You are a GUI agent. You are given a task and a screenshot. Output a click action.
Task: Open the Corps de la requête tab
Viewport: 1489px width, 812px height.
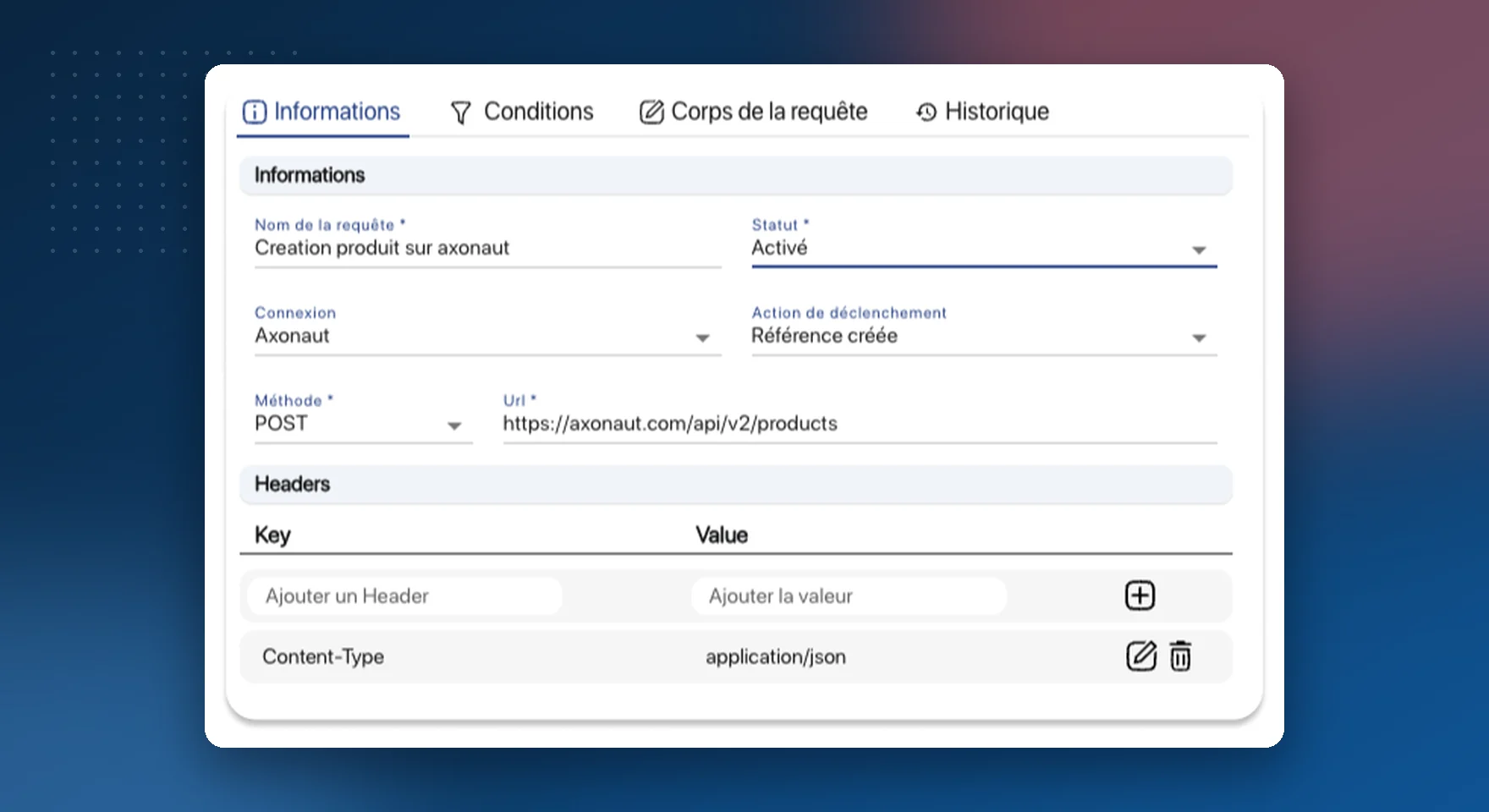coord(754,112)
